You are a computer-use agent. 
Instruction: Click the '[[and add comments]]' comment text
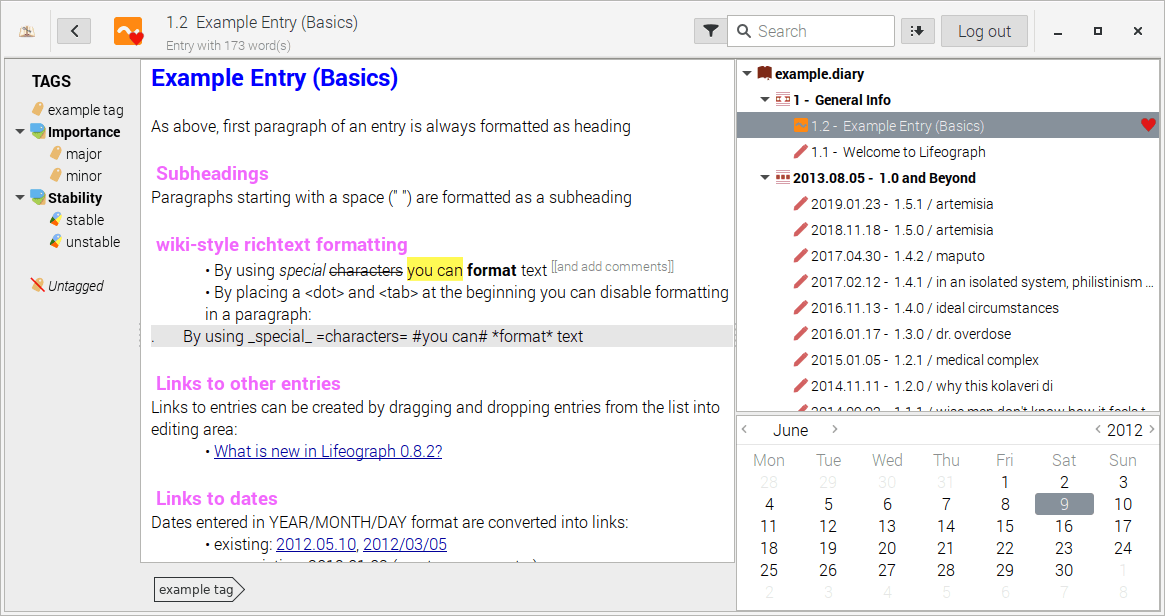[x=612, y=266]
